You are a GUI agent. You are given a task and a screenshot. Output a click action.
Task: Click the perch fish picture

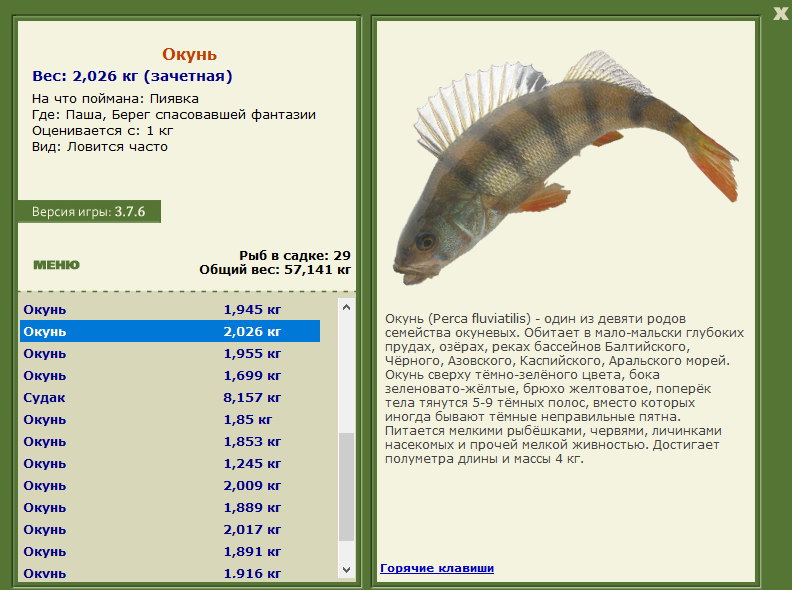pos(565,167)
